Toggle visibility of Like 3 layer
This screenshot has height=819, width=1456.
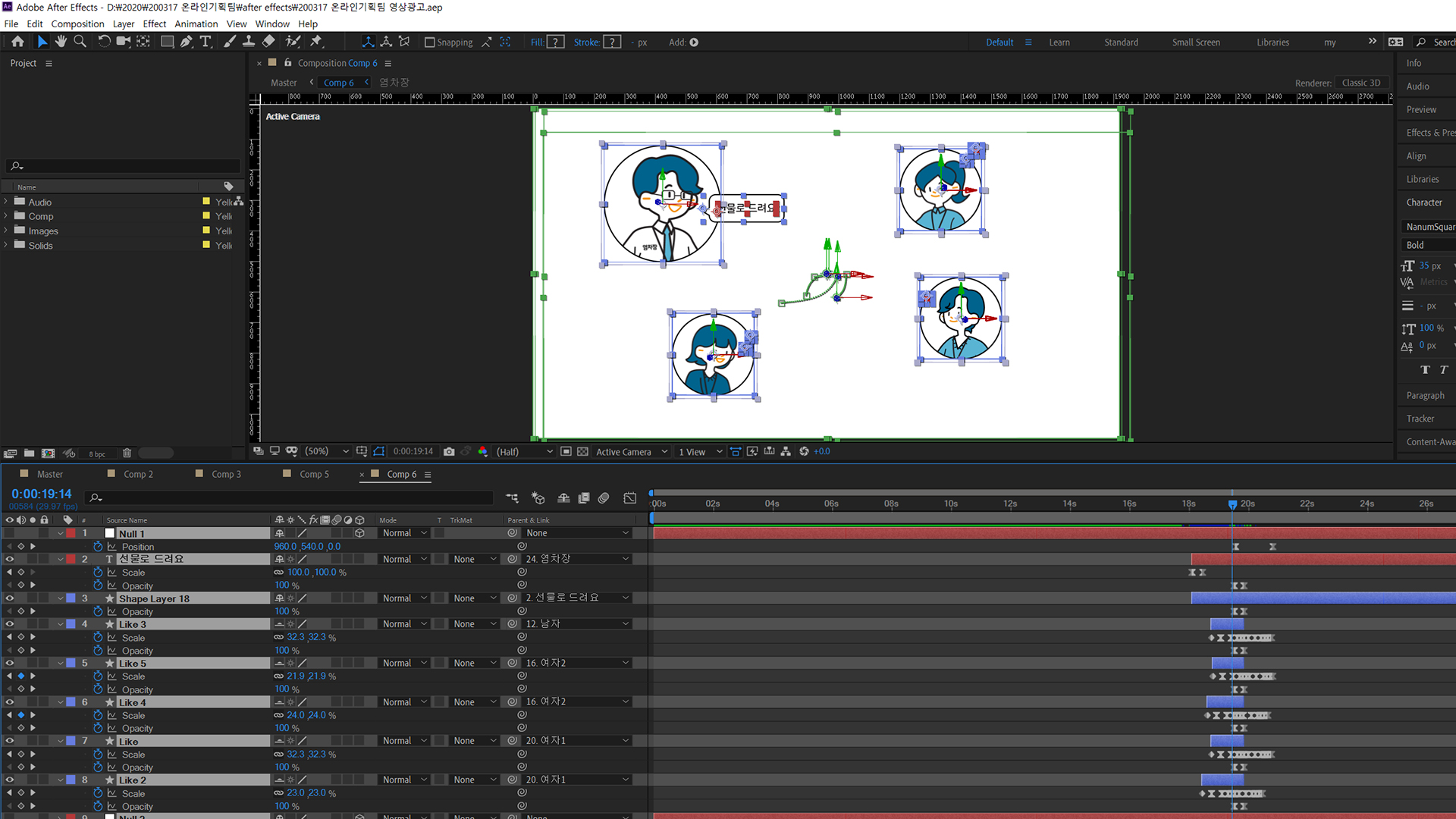tap(10, 624)
